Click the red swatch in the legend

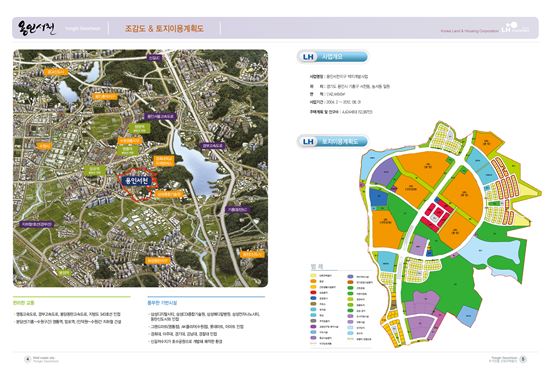click(313, 292)
